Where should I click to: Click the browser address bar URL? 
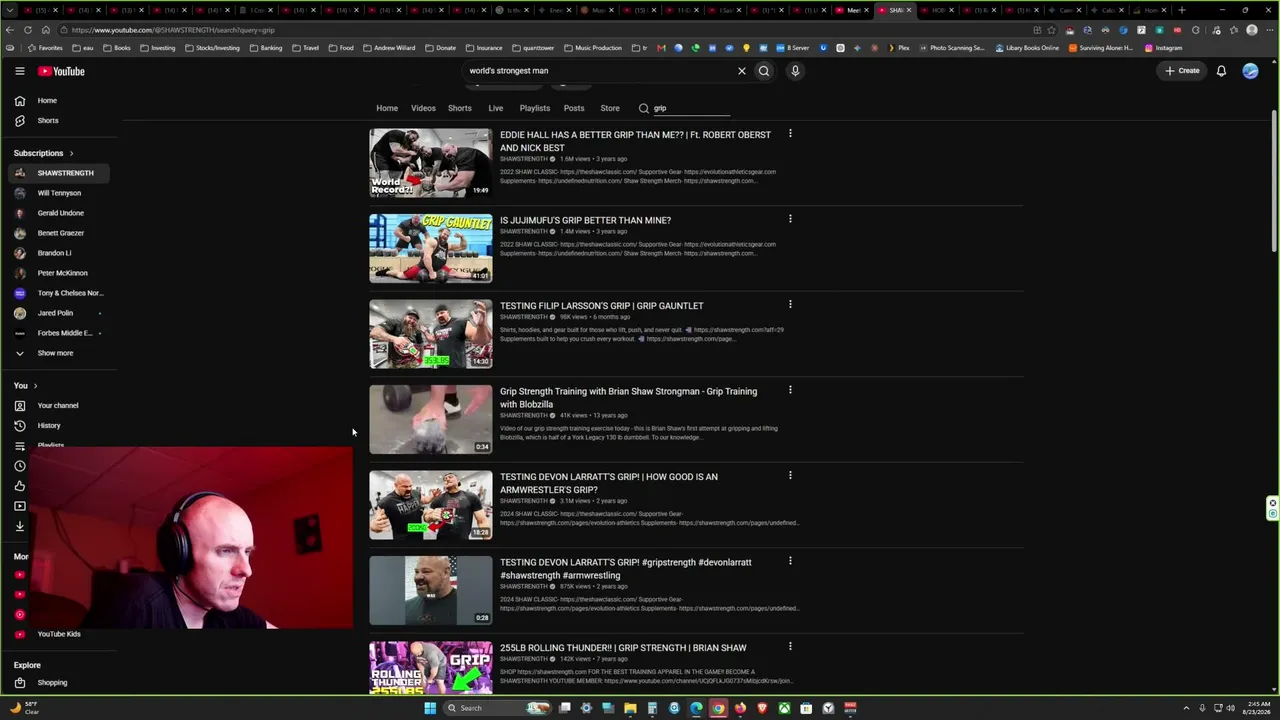(x=173, y=30)
